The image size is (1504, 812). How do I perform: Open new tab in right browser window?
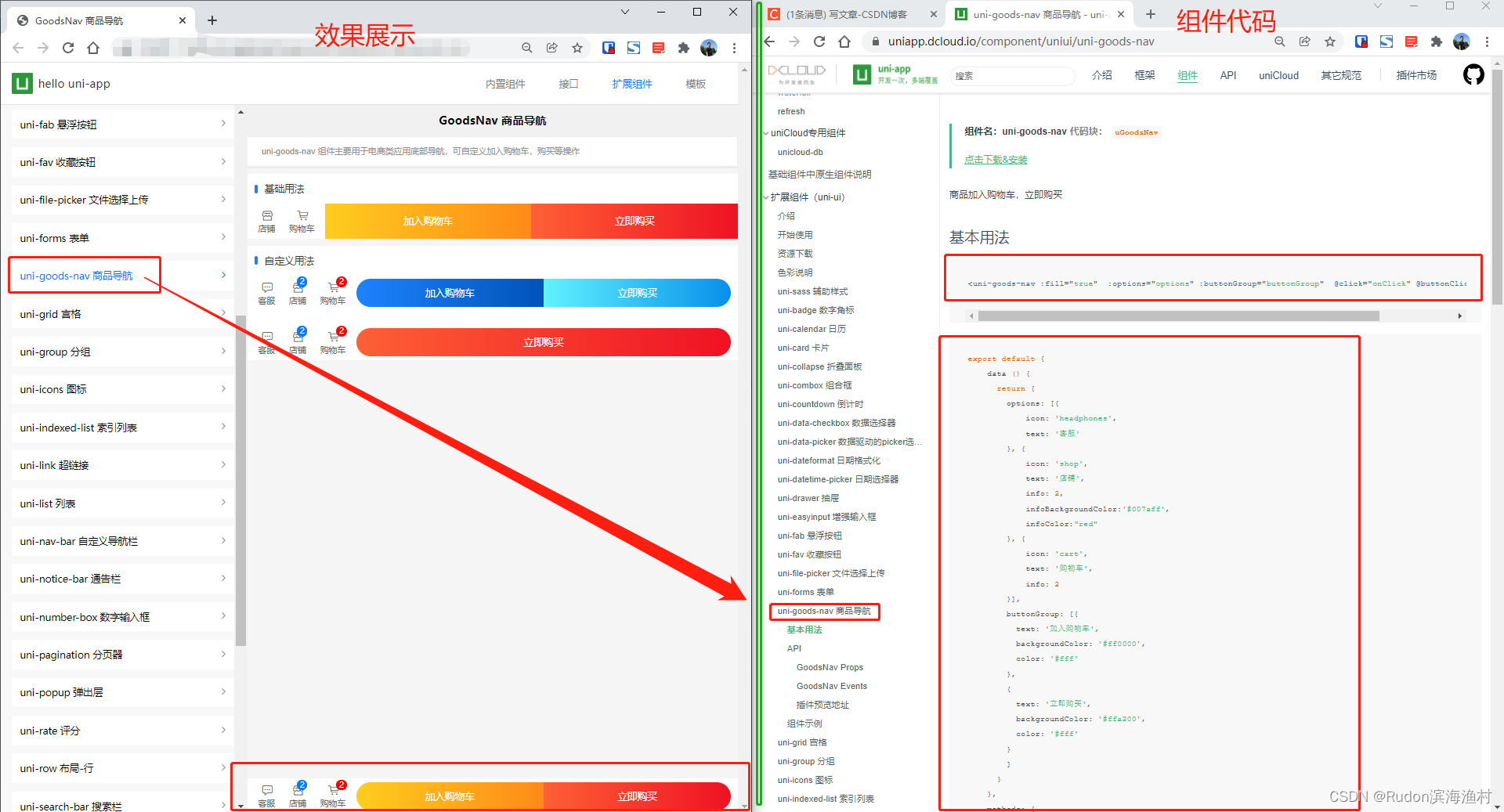click(1151, 14)
